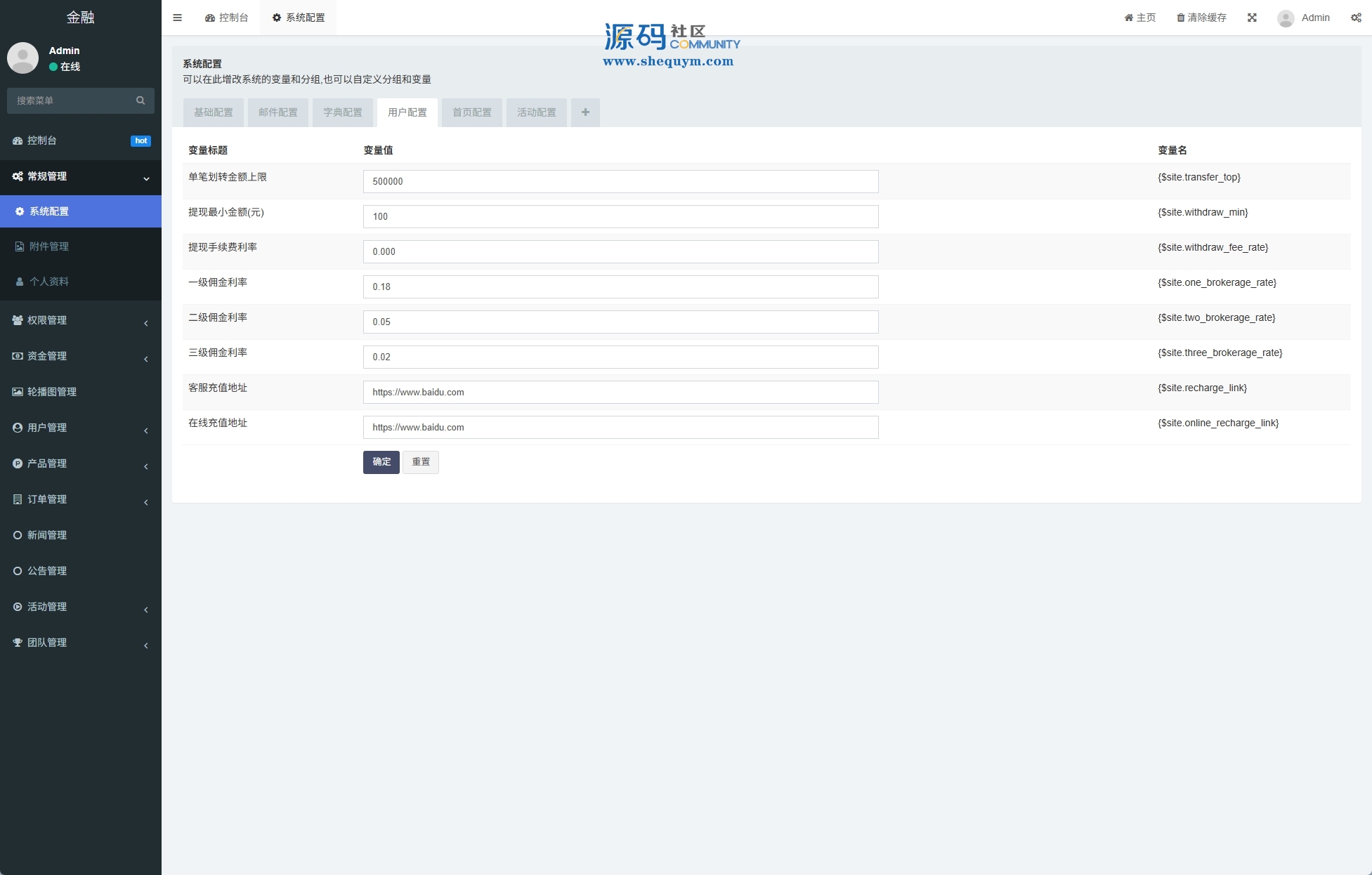Open the settings gears icon top right
1372x875 pixels.
click(x=1356, y=18)
